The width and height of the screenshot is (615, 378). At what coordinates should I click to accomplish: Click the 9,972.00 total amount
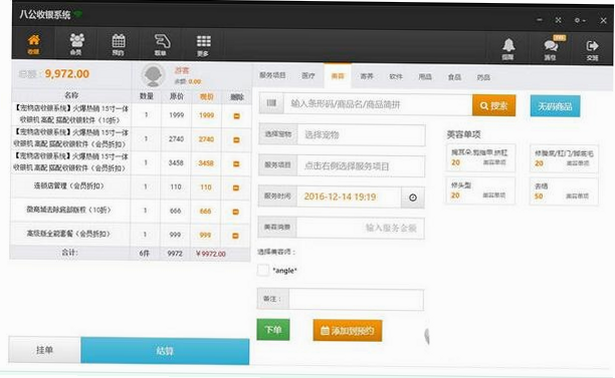(67, 74)
